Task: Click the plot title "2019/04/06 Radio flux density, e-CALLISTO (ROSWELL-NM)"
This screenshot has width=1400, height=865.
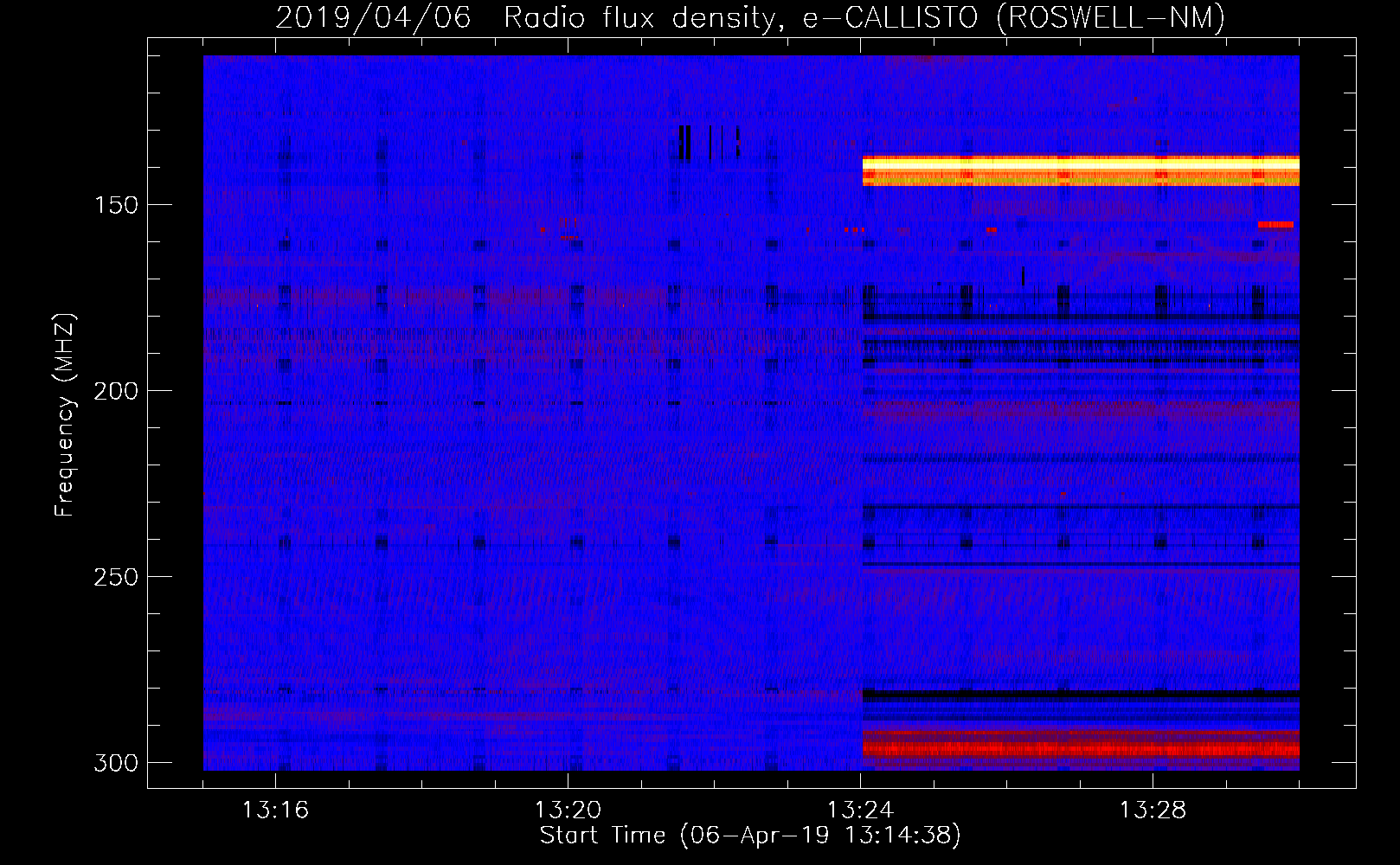Action: (x=750, y=17)
